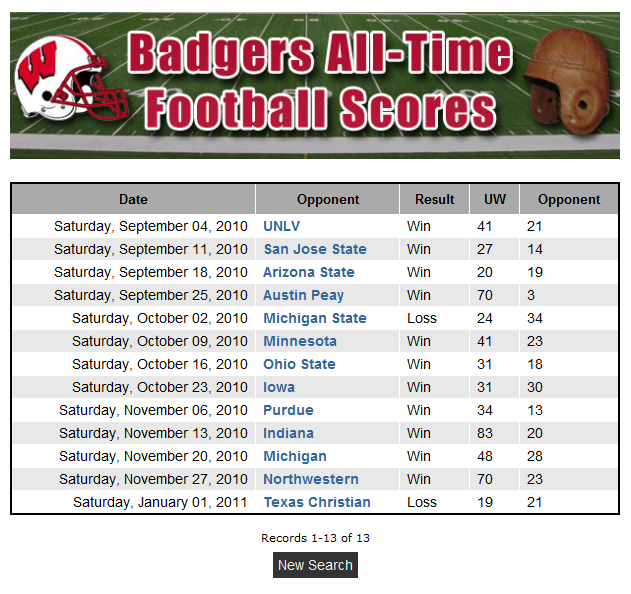
Task: Open the Michigan opponent link for November 20
Action: coord(295,456)
